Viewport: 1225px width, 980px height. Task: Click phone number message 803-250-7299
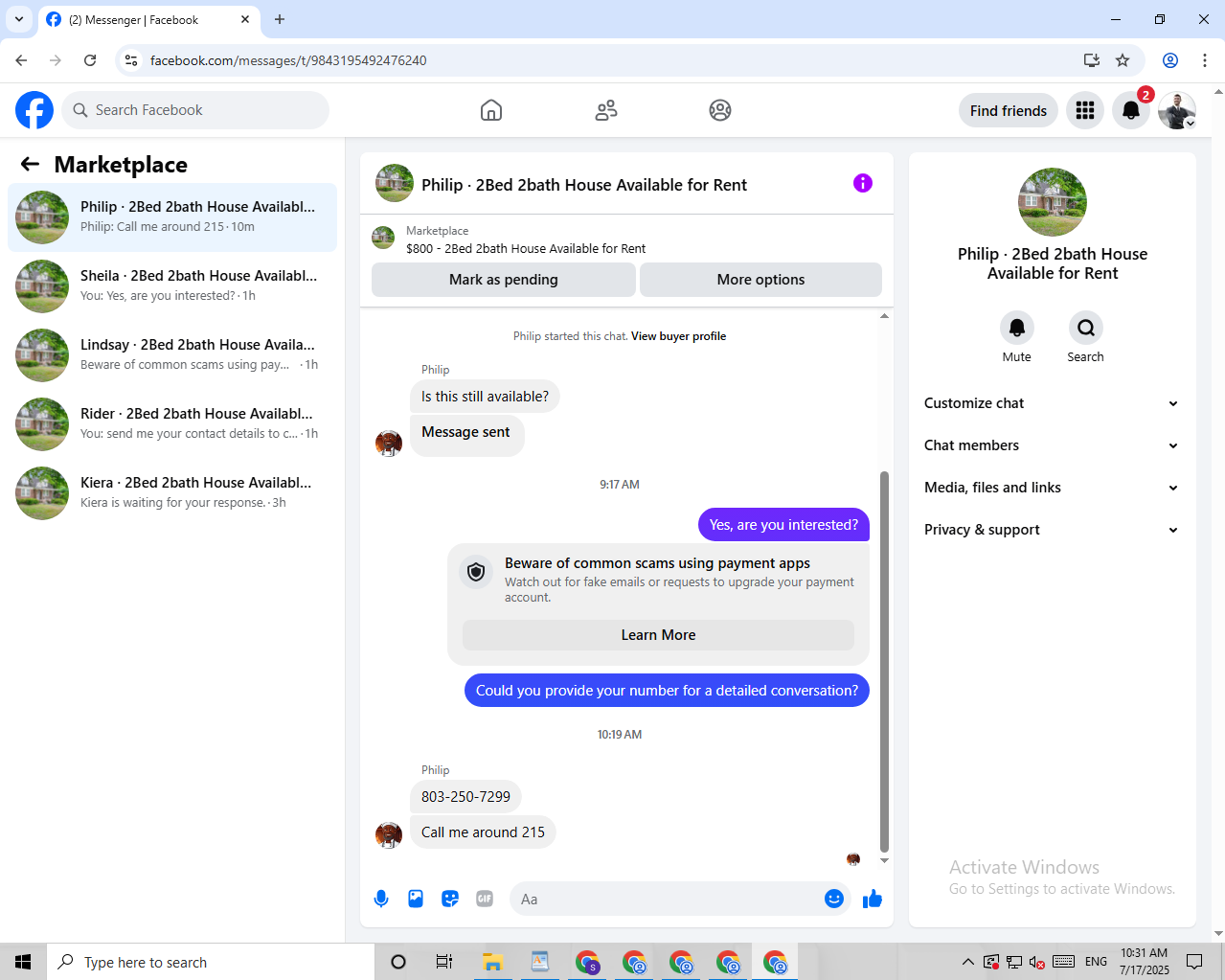[x=465, y=797]
